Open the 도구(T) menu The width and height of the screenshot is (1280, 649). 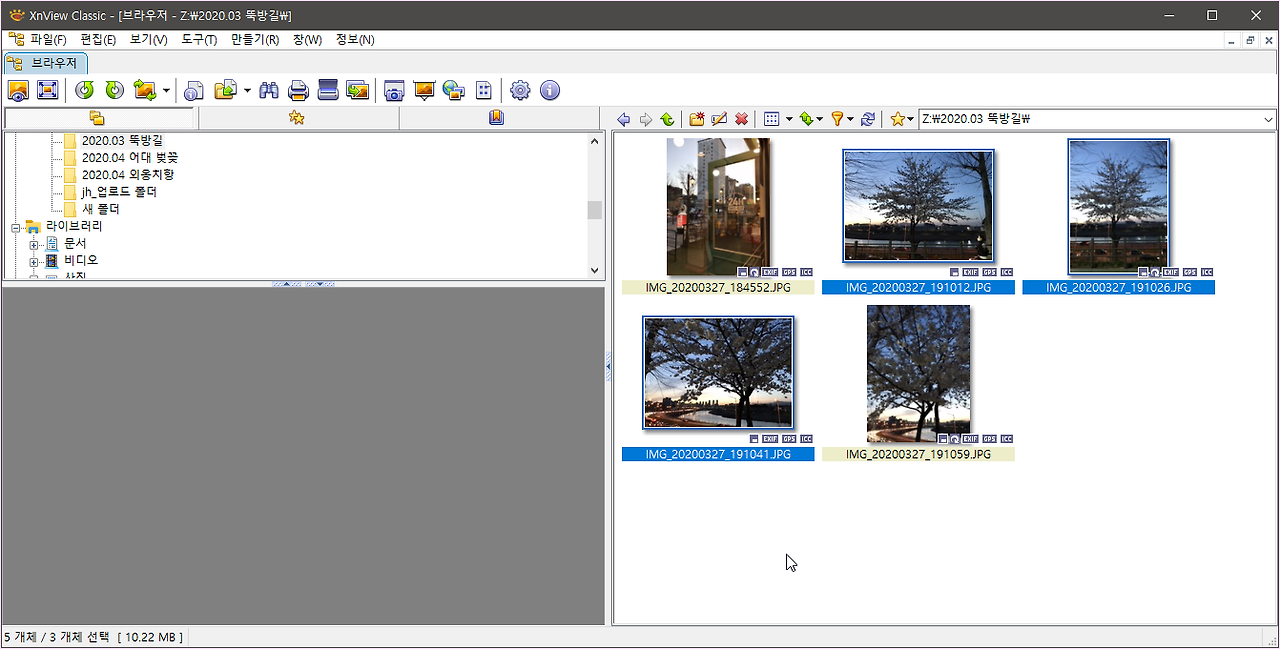coord(199,40)
